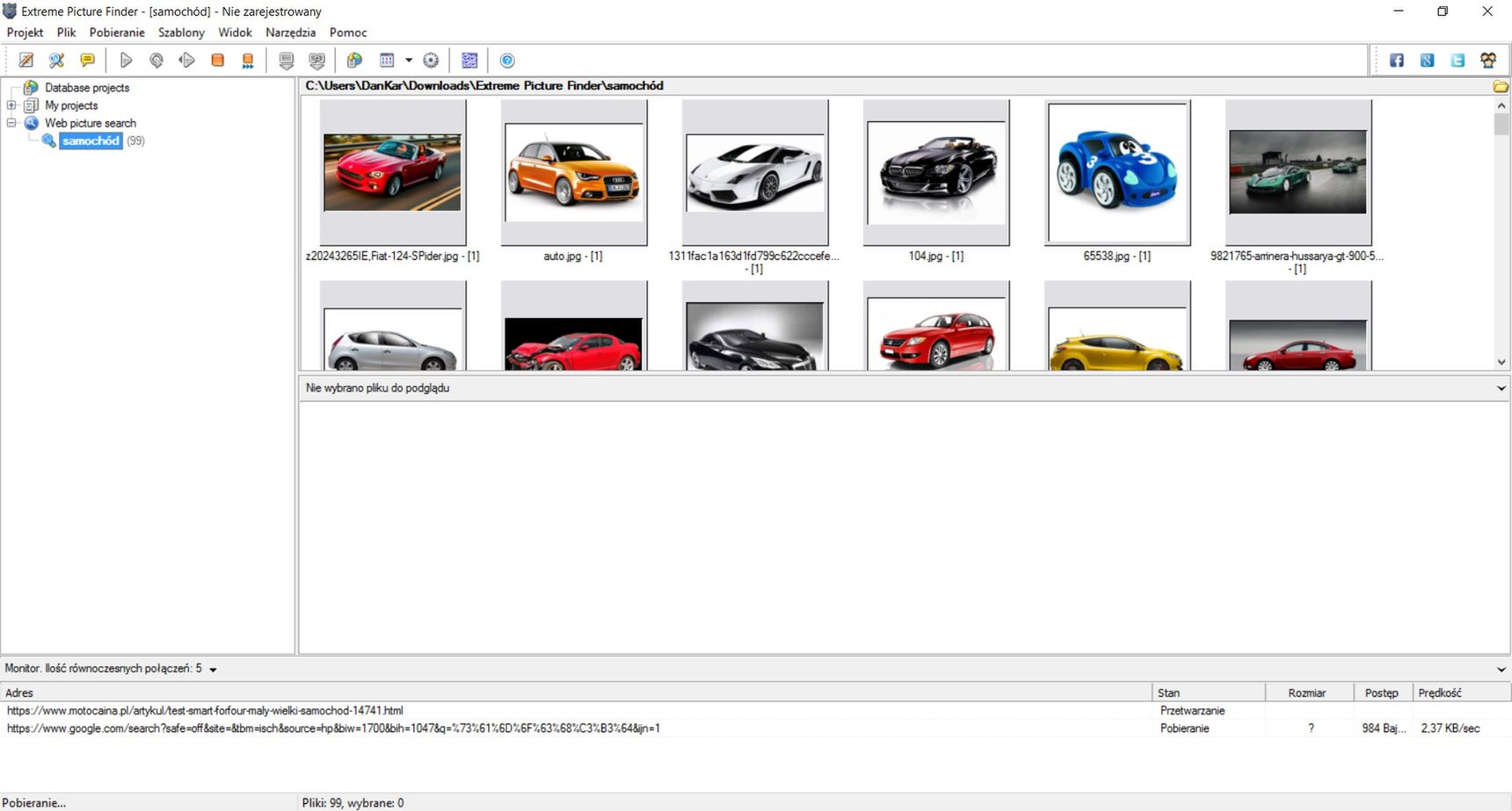
Task: Sort by Stan column header
Action: (1209, 692)
